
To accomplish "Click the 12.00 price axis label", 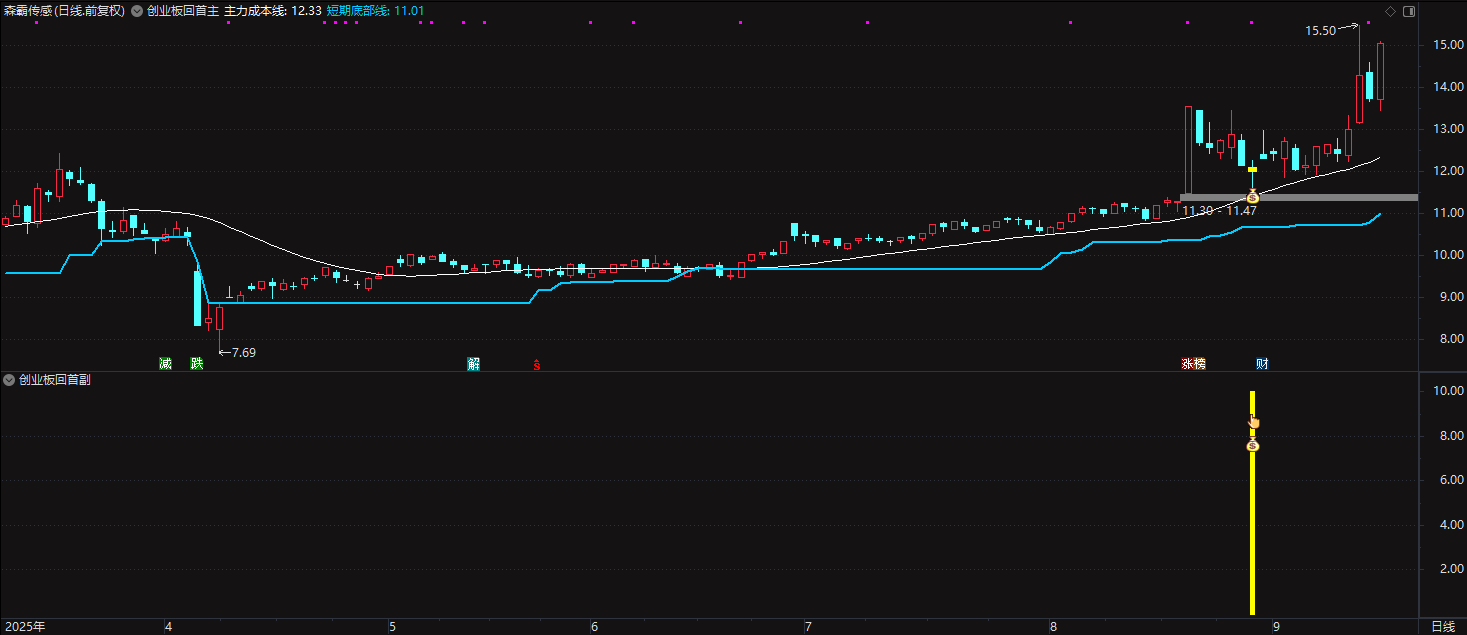I will (x=1448, y=171).
